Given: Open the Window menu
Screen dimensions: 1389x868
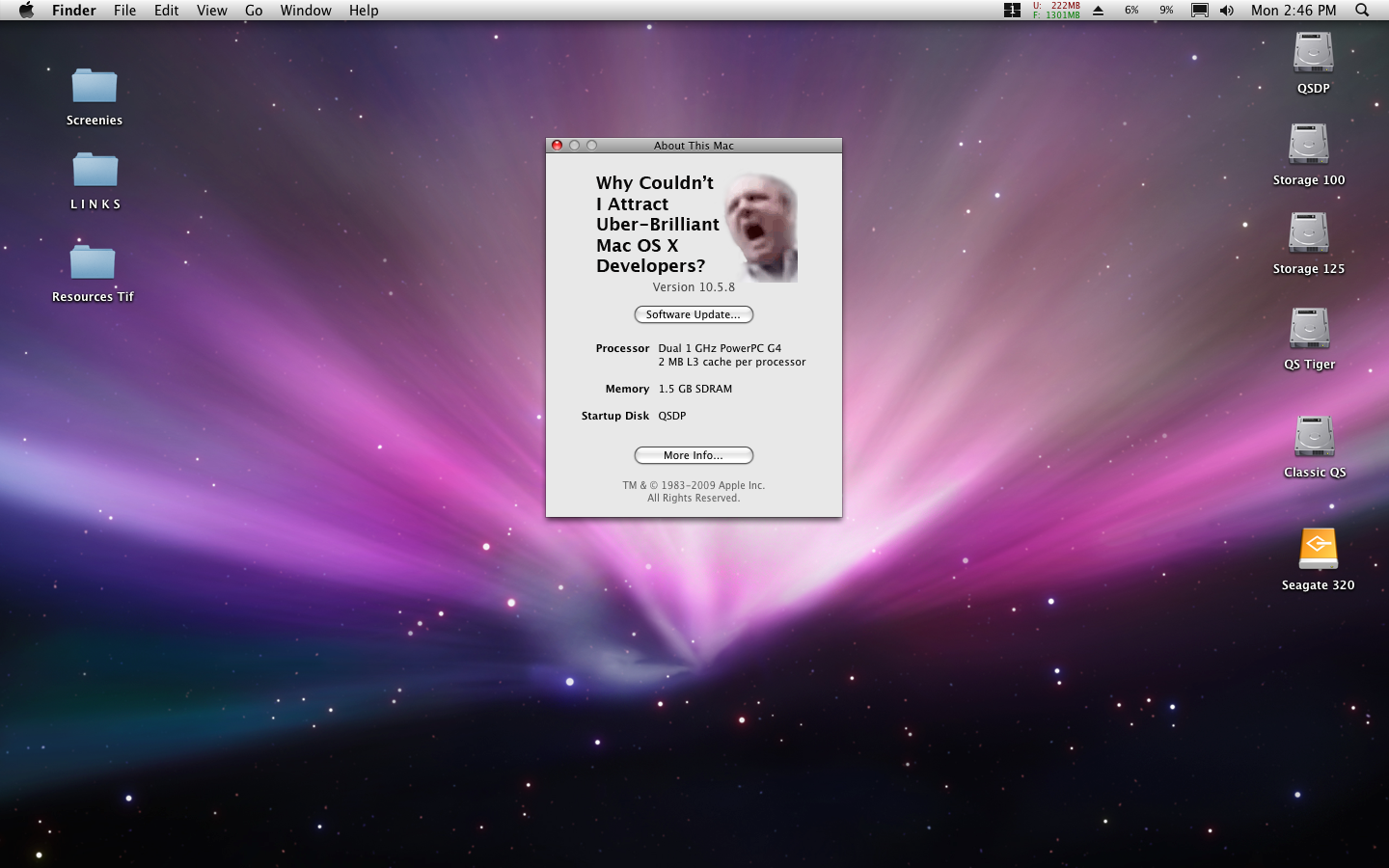Looking at the screenshot, I should [306, 11].
